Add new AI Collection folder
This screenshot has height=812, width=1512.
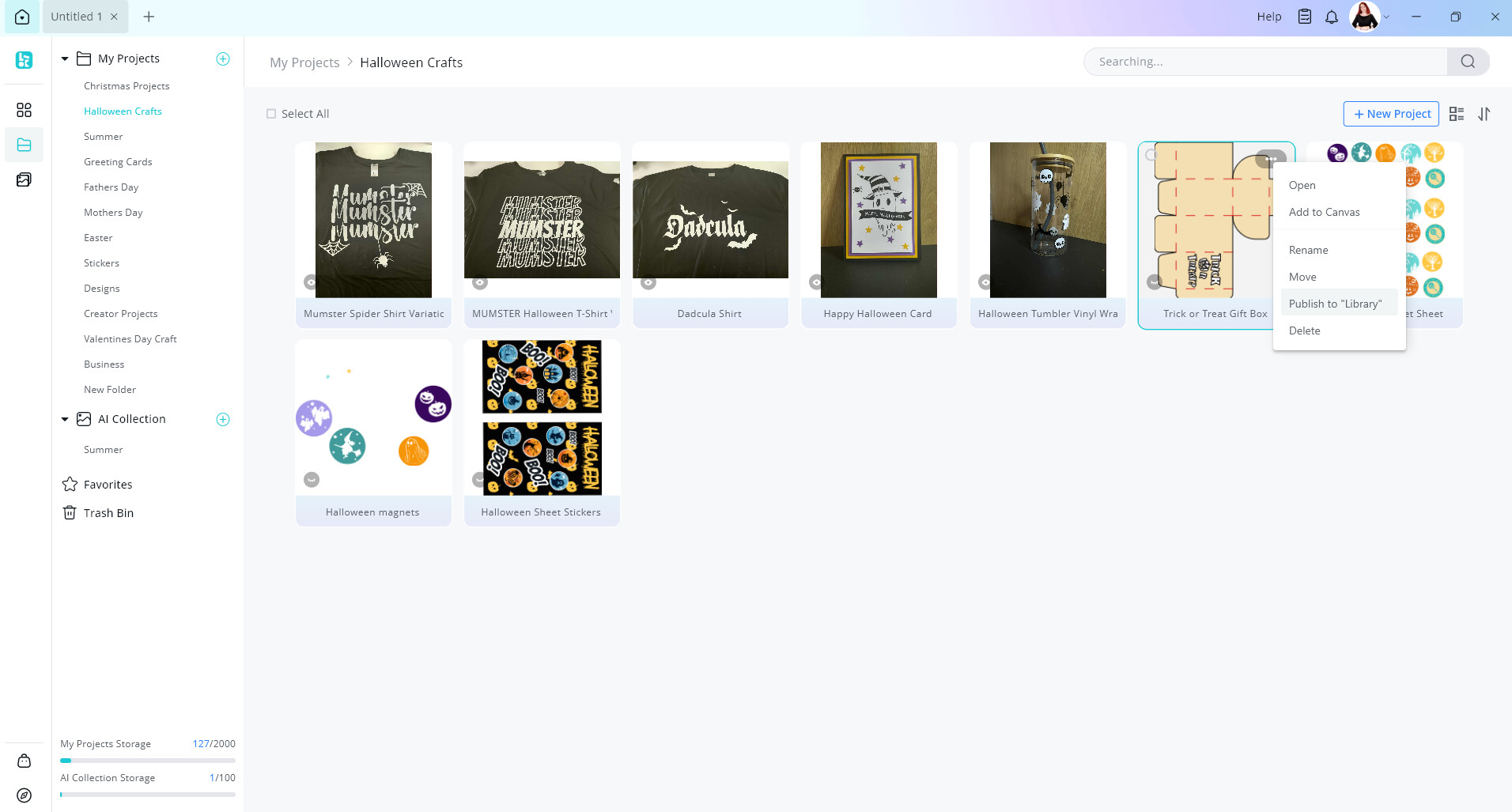[223, 419]
